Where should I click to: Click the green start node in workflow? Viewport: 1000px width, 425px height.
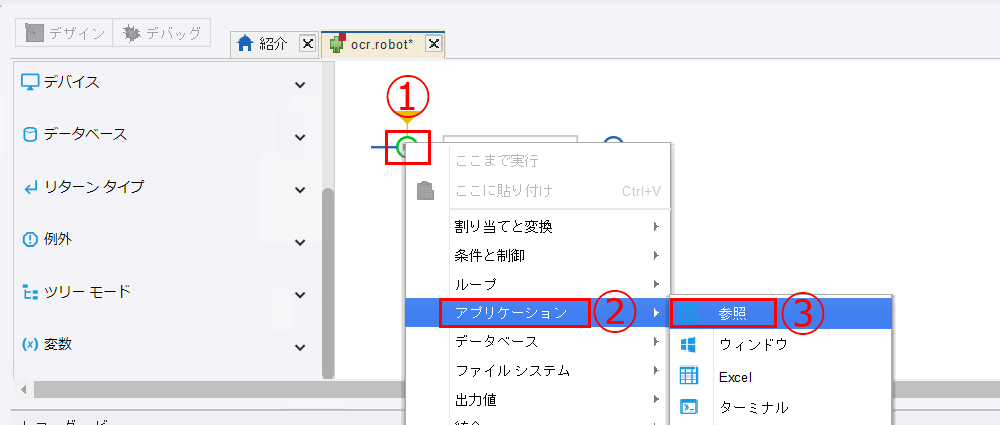click(x=406, y=146)
